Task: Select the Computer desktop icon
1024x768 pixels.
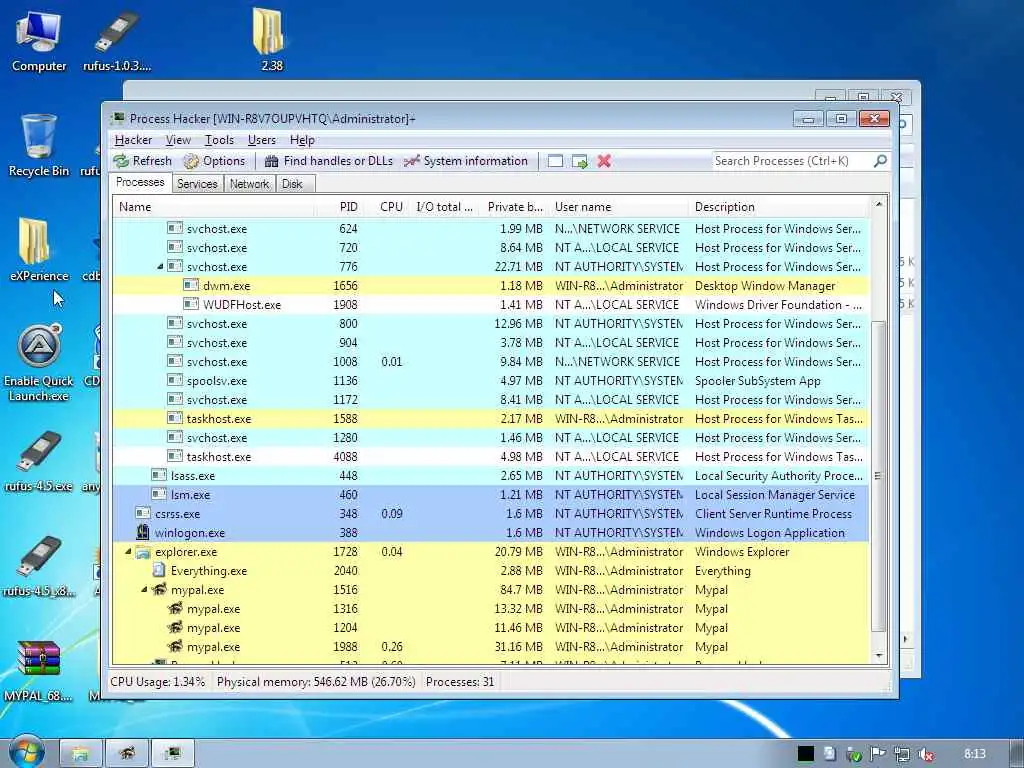Action: 39,40
